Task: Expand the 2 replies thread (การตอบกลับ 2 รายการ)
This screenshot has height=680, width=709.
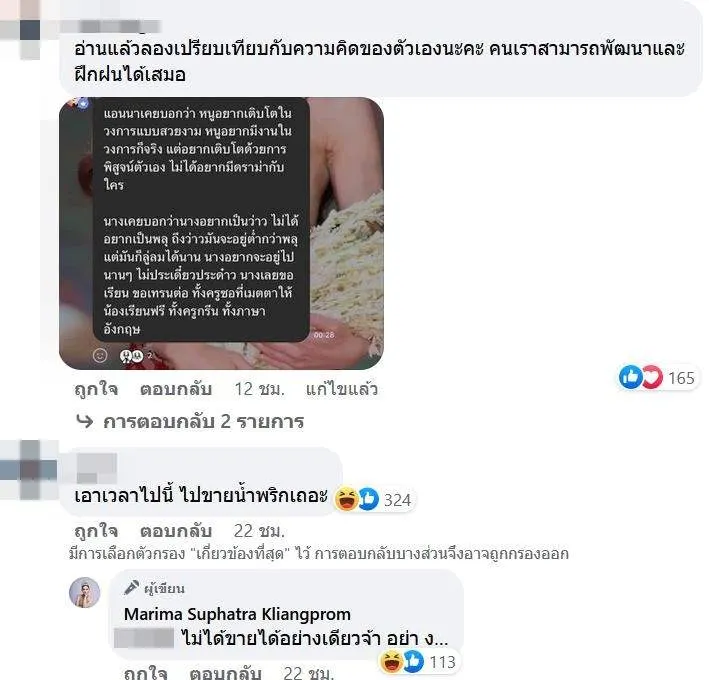Action: [x=190, y=422]
